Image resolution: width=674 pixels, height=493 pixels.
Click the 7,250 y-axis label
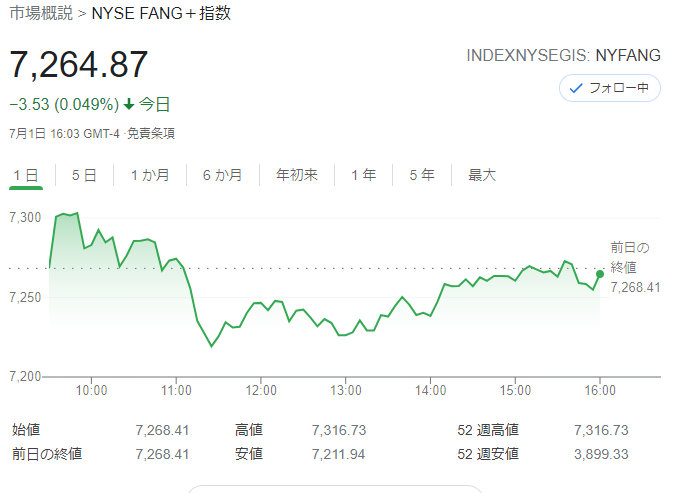[25, 297]
